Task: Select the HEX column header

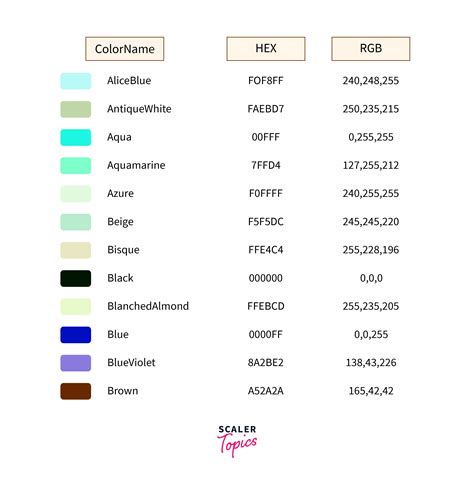Action: click(266, 49)
